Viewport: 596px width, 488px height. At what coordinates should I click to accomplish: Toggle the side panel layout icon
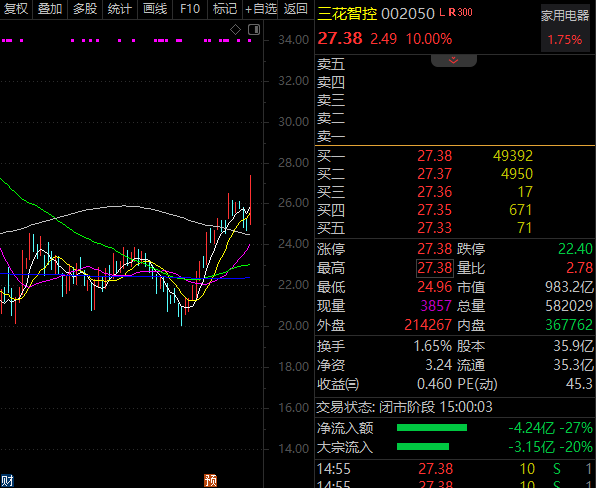254,29
